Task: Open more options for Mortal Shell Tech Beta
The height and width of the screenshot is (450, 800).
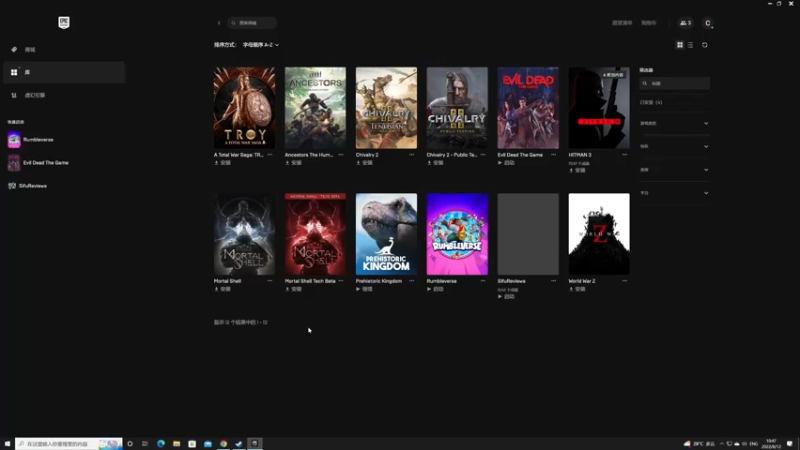Action: 341,281
